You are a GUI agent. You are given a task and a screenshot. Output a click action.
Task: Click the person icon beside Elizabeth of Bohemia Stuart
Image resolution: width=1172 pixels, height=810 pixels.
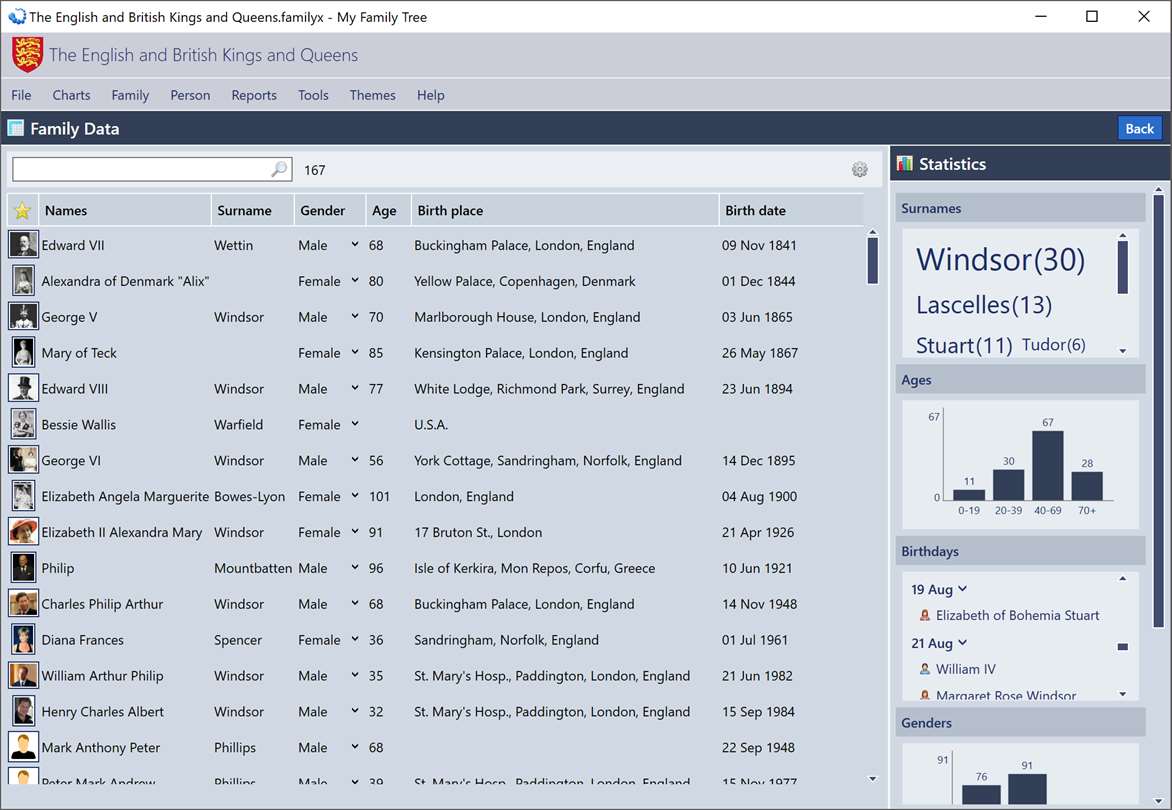coord(925,615)
